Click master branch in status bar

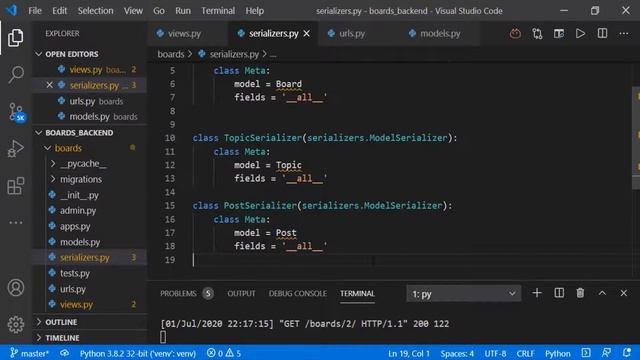29,353
